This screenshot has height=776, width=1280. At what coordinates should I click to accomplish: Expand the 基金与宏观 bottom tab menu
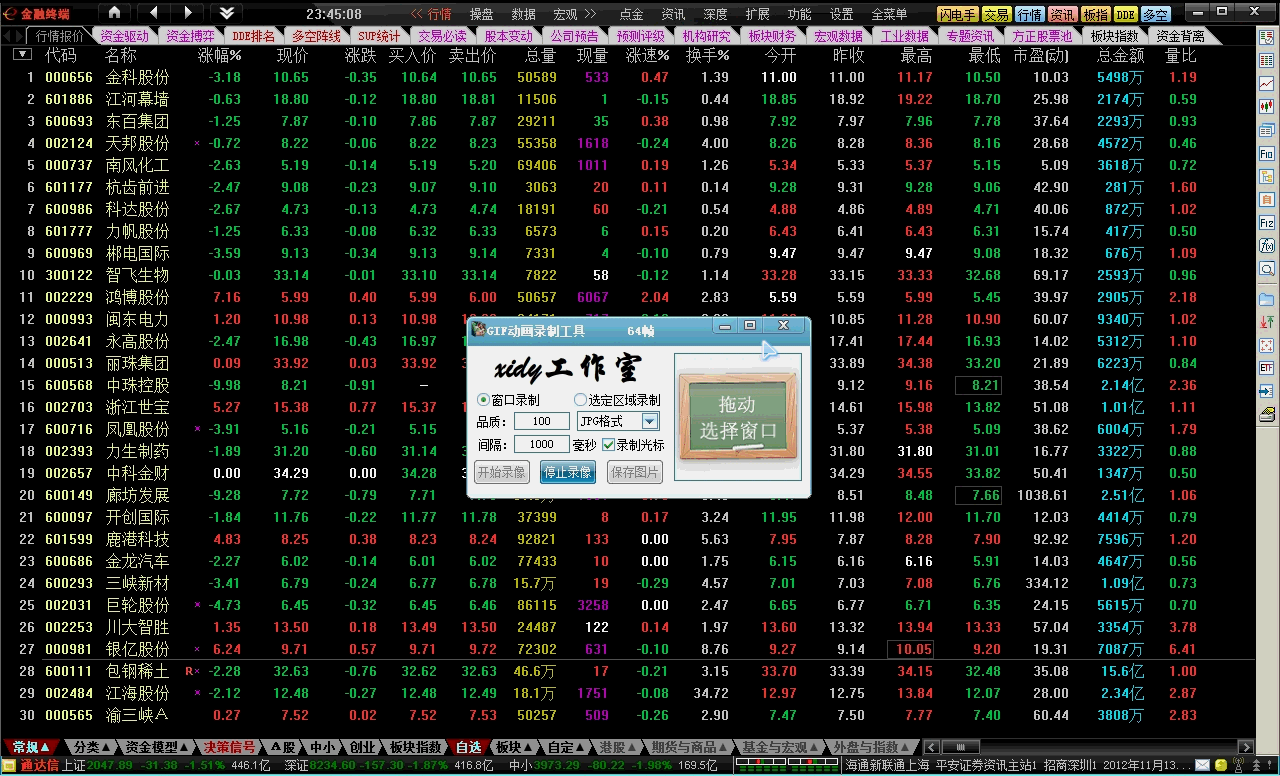tap(815, 747)
